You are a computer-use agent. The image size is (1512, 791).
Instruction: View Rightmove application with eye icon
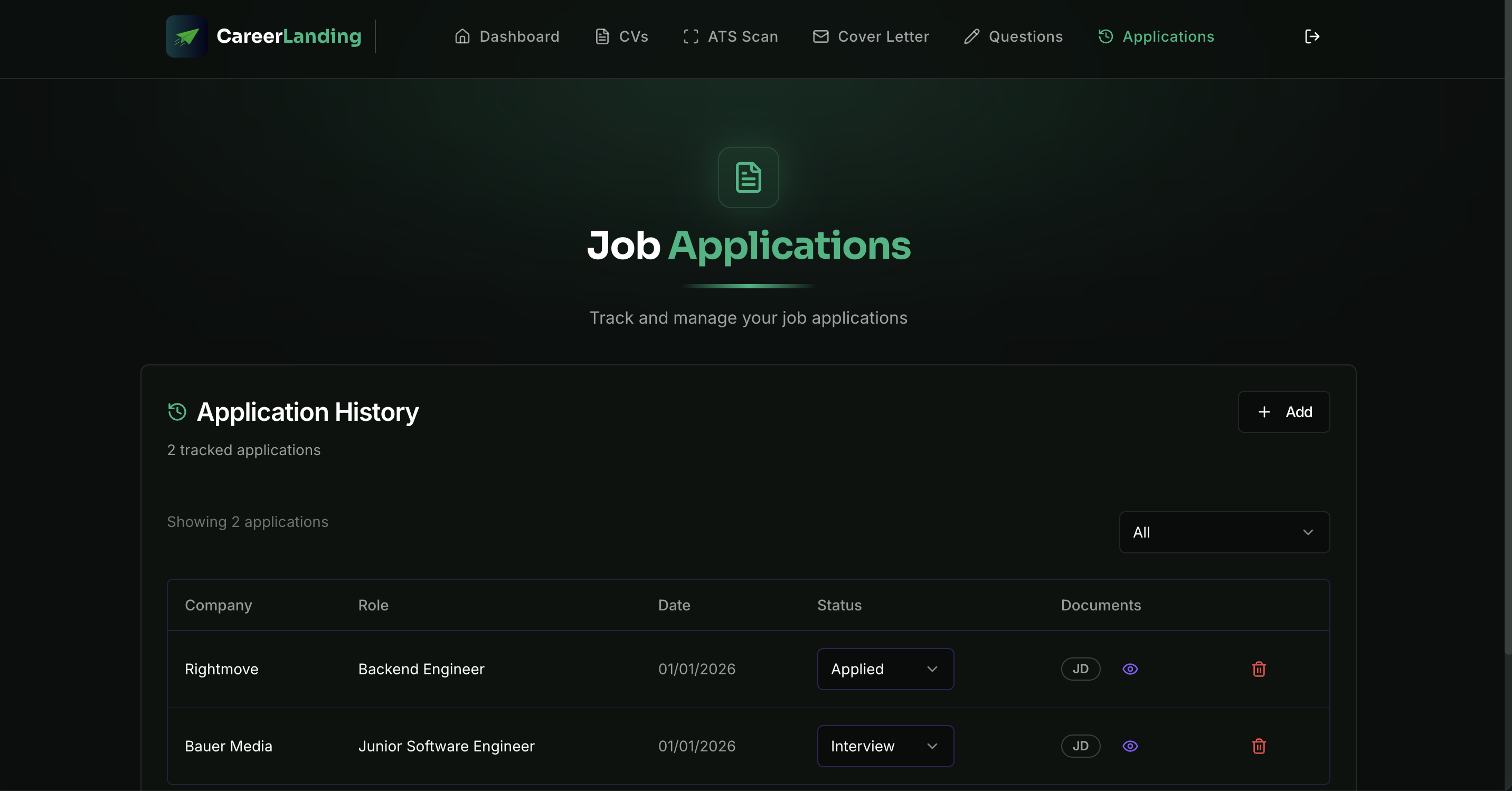click(x=1130, y=669)
